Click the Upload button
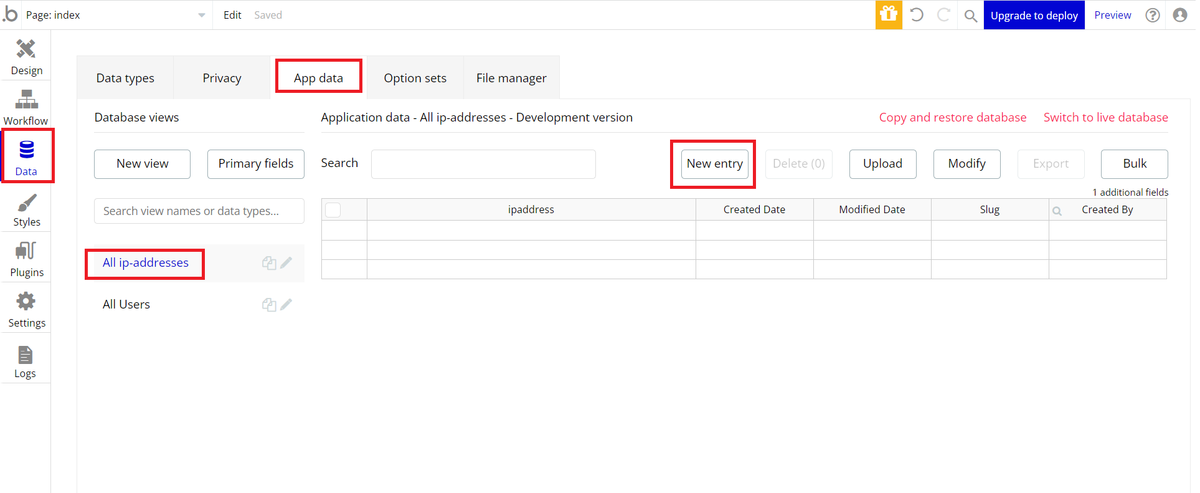Screen dimensions: 1200x493 click(x=883, y=164)
